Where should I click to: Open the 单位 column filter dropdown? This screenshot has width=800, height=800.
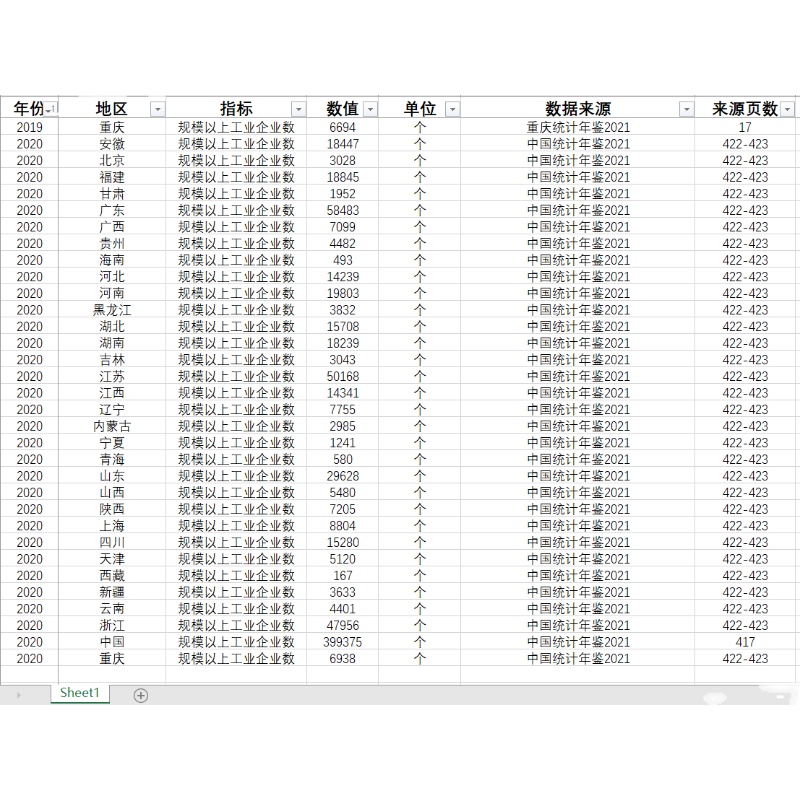[x=453, y=109]
